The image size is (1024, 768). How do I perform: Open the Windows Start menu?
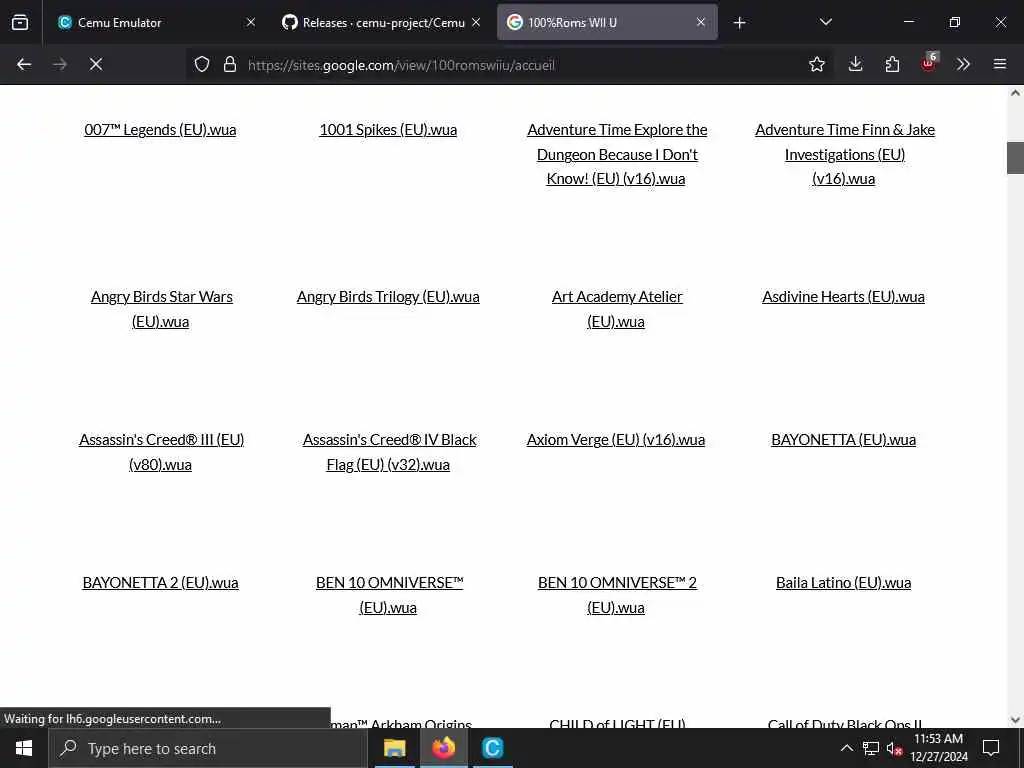[24, 748]
